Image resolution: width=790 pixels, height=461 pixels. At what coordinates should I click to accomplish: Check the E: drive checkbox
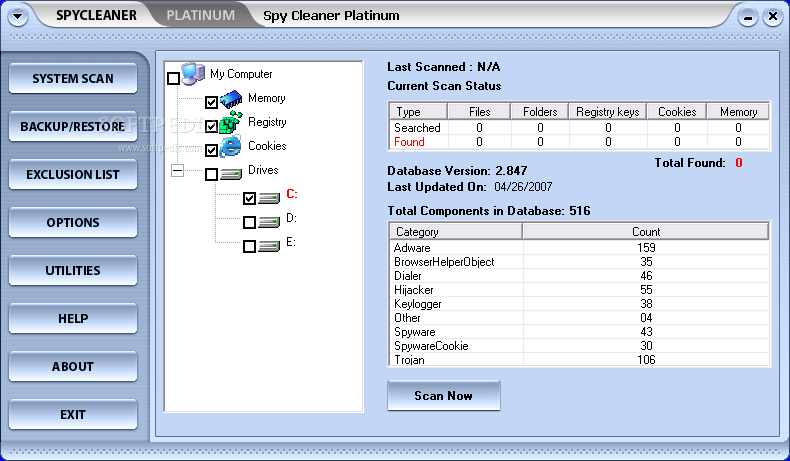pyautogui.click(x=249, y=246)
